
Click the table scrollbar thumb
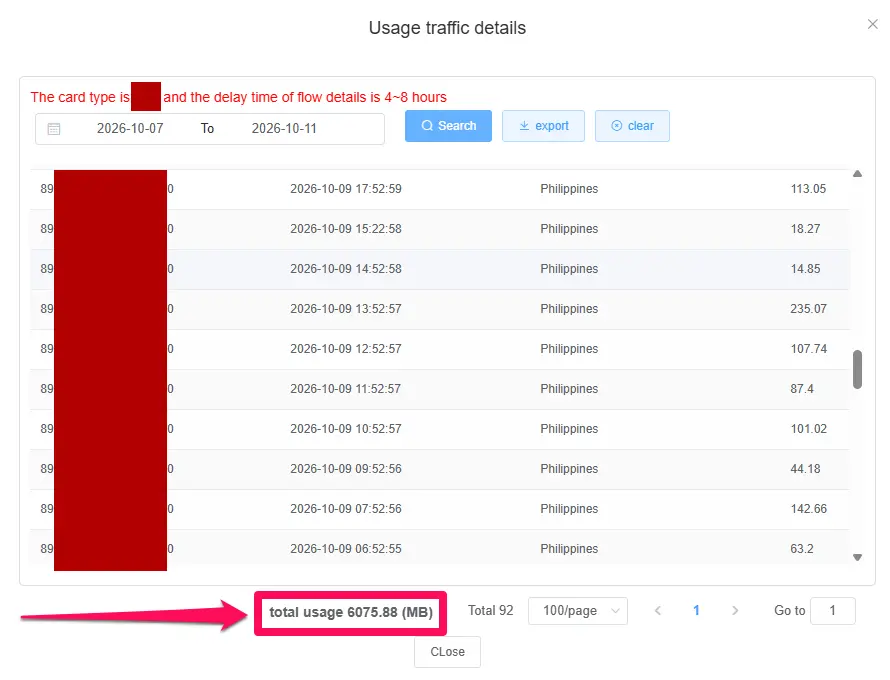858,370
